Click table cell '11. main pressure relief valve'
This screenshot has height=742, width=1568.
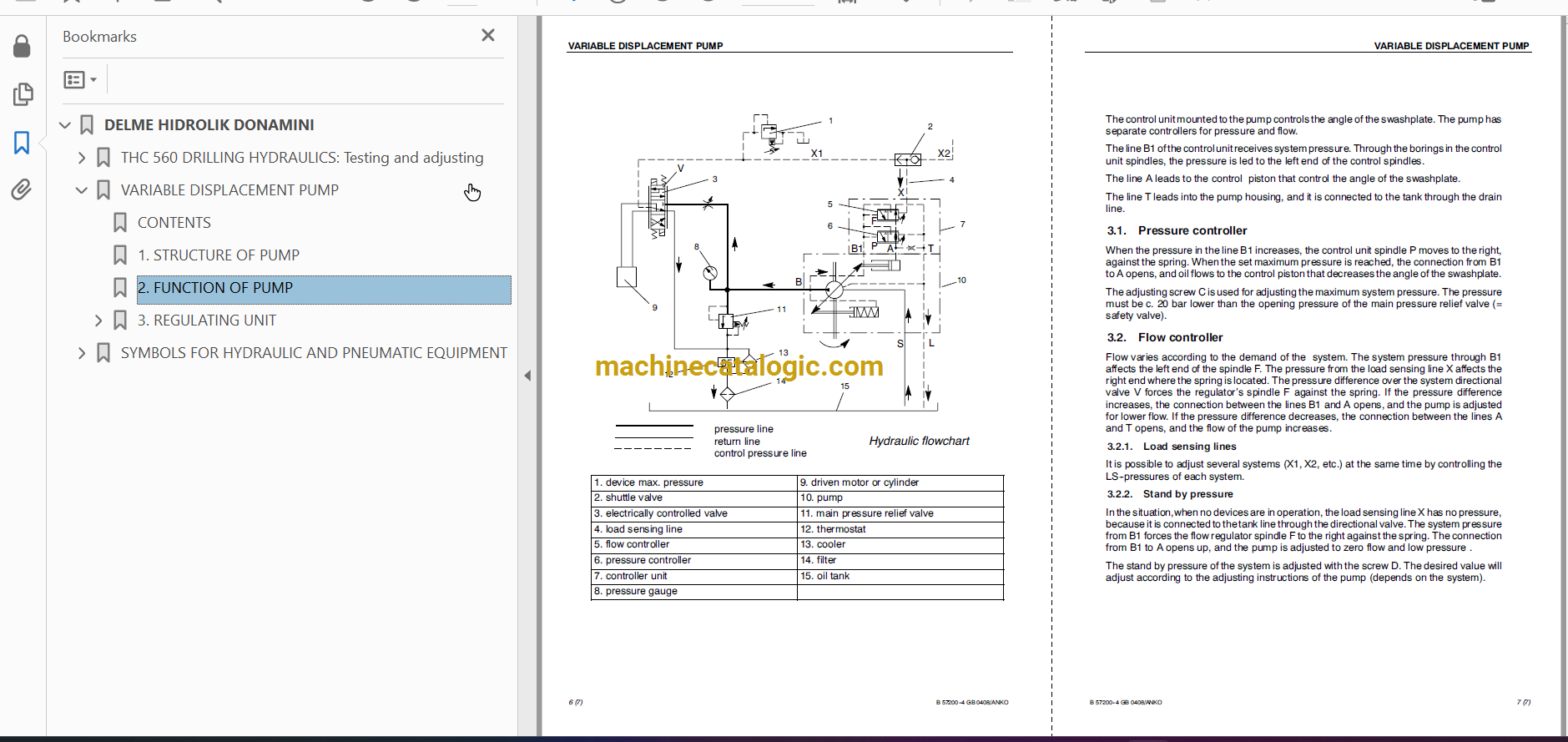click(900, 513)
